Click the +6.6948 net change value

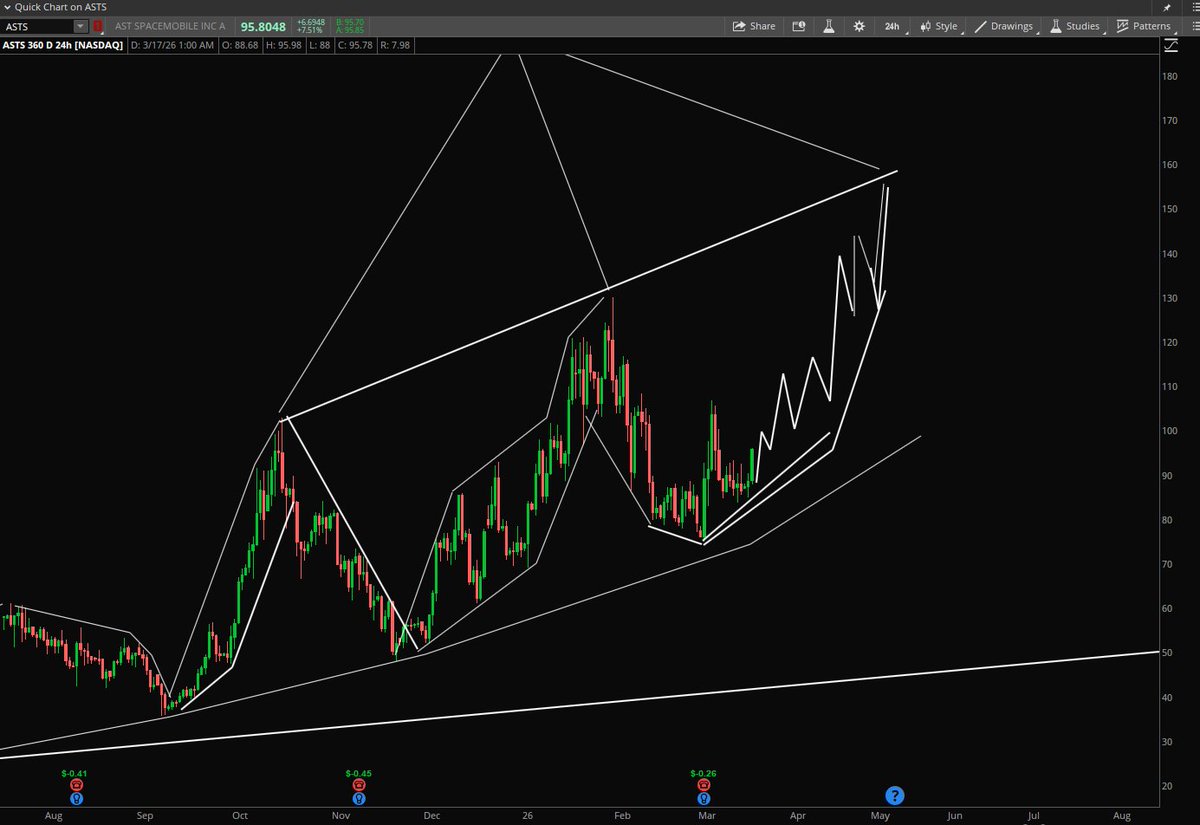click(x=313, y=21)
